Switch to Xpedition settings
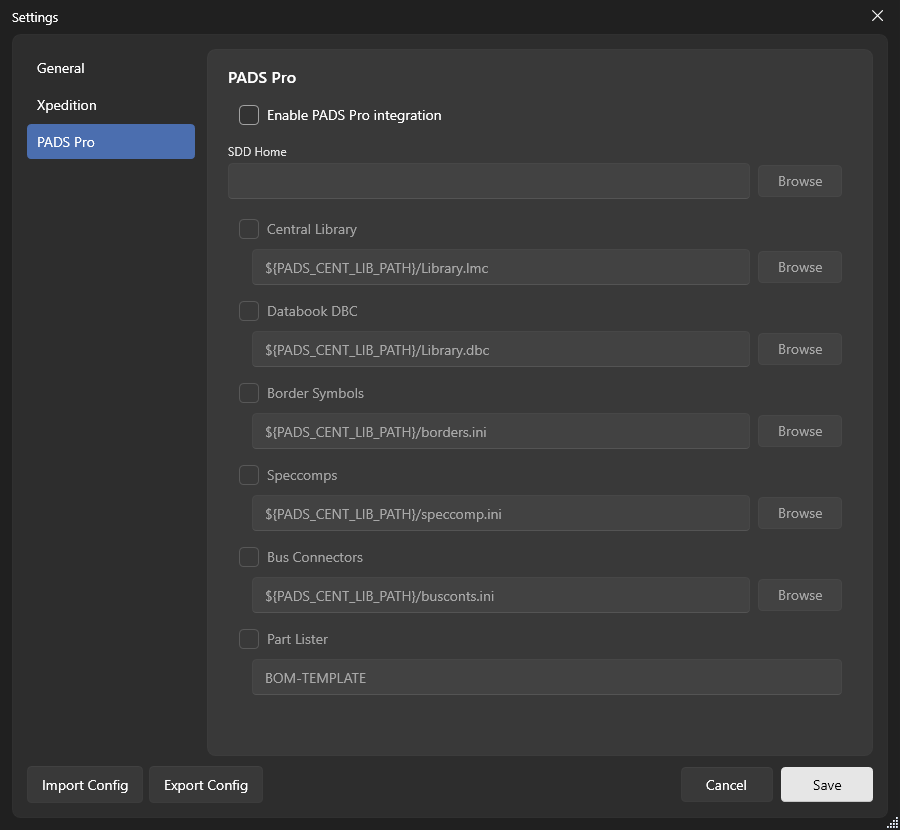The height and width of the screenshot is (830, 900). 111,105
